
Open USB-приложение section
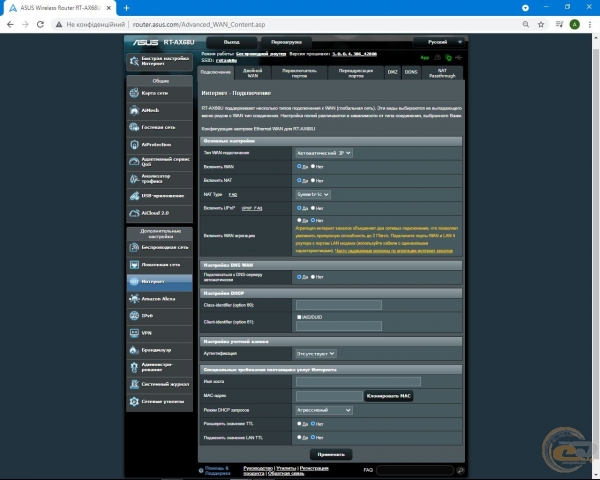pyautogui.click(x=160, y=196)
